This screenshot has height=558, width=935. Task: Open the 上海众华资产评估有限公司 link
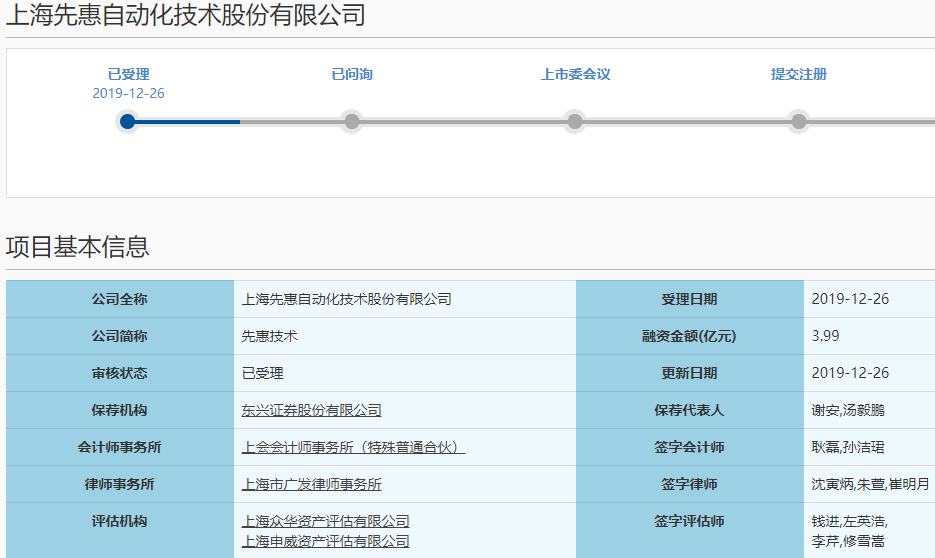pos(325,521)
